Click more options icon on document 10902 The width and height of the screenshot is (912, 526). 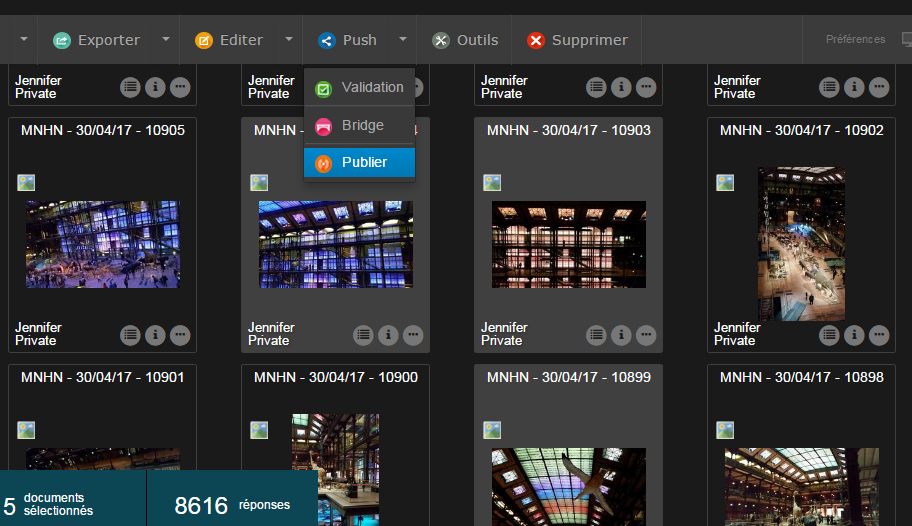(x=879, y=335)
